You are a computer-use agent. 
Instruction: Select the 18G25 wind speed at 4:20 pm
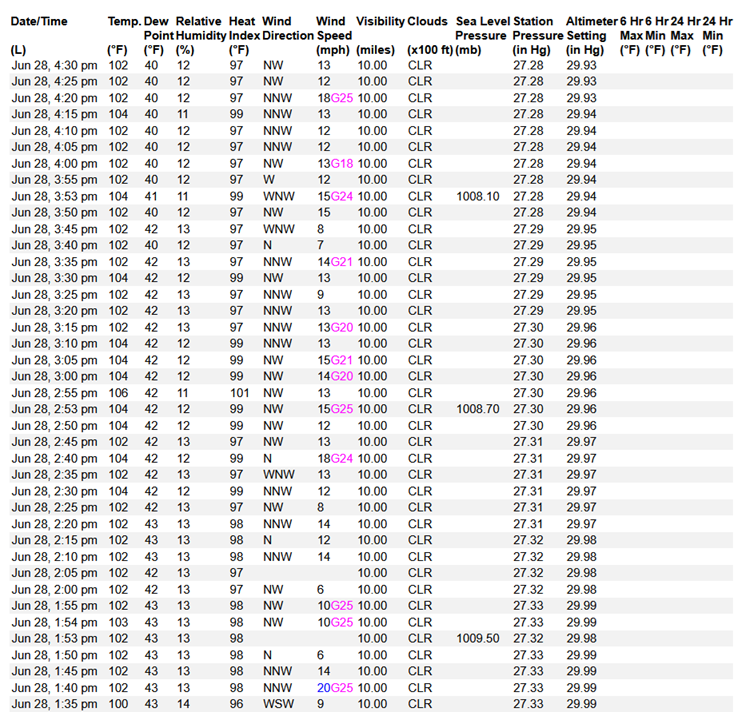coord(335,98)
